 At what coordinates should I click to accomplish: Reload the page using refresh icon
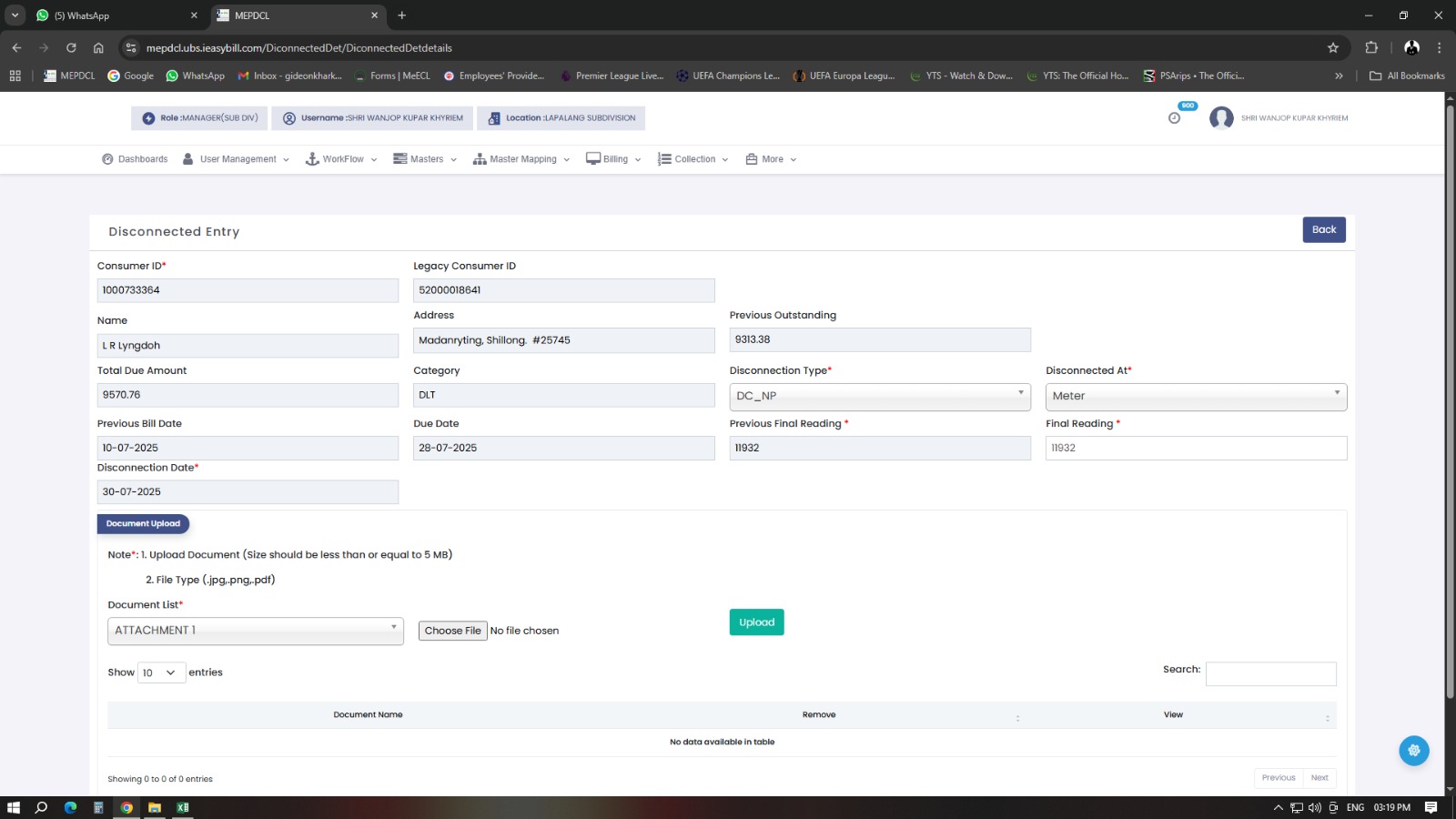tap(71, 48)
